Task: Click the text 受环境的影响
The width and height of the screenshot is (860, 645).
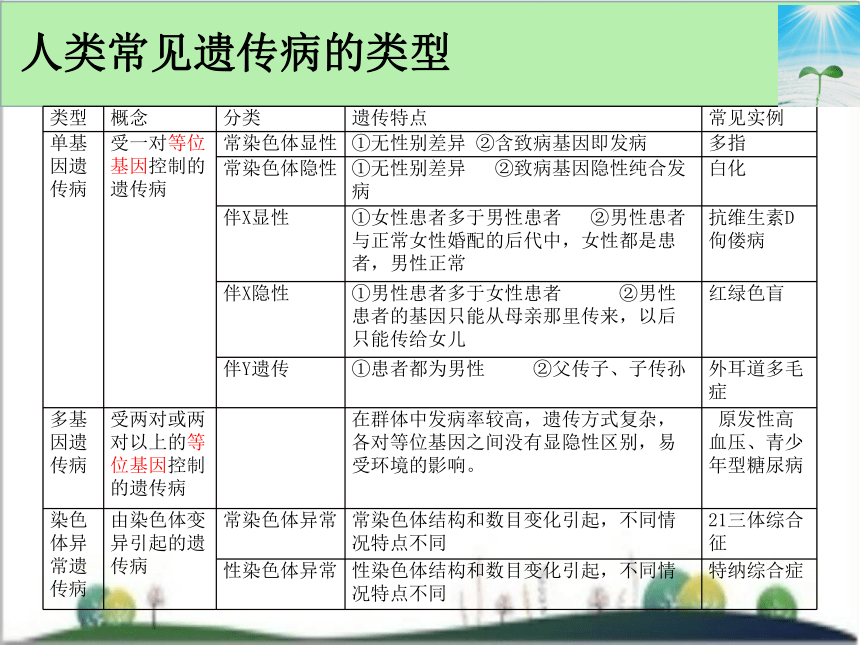Action: [x=409, y=465]
